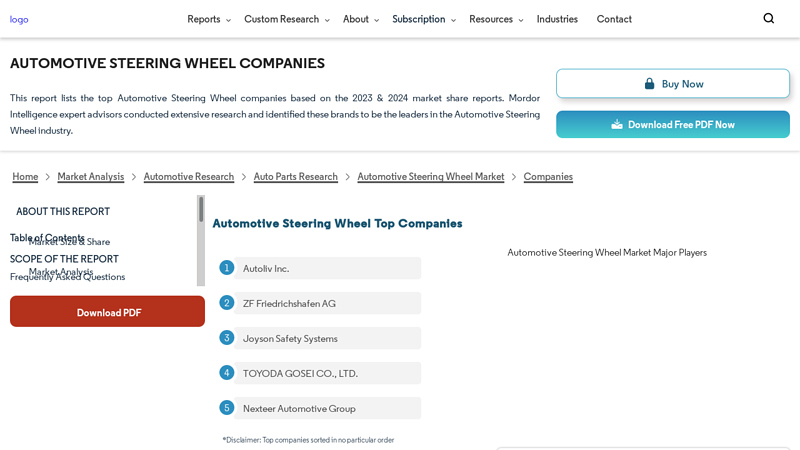Viewport: 800px width, 450px height.
Task: Click the sidebar scrollbar thumb
Action: tap(201, 209)
